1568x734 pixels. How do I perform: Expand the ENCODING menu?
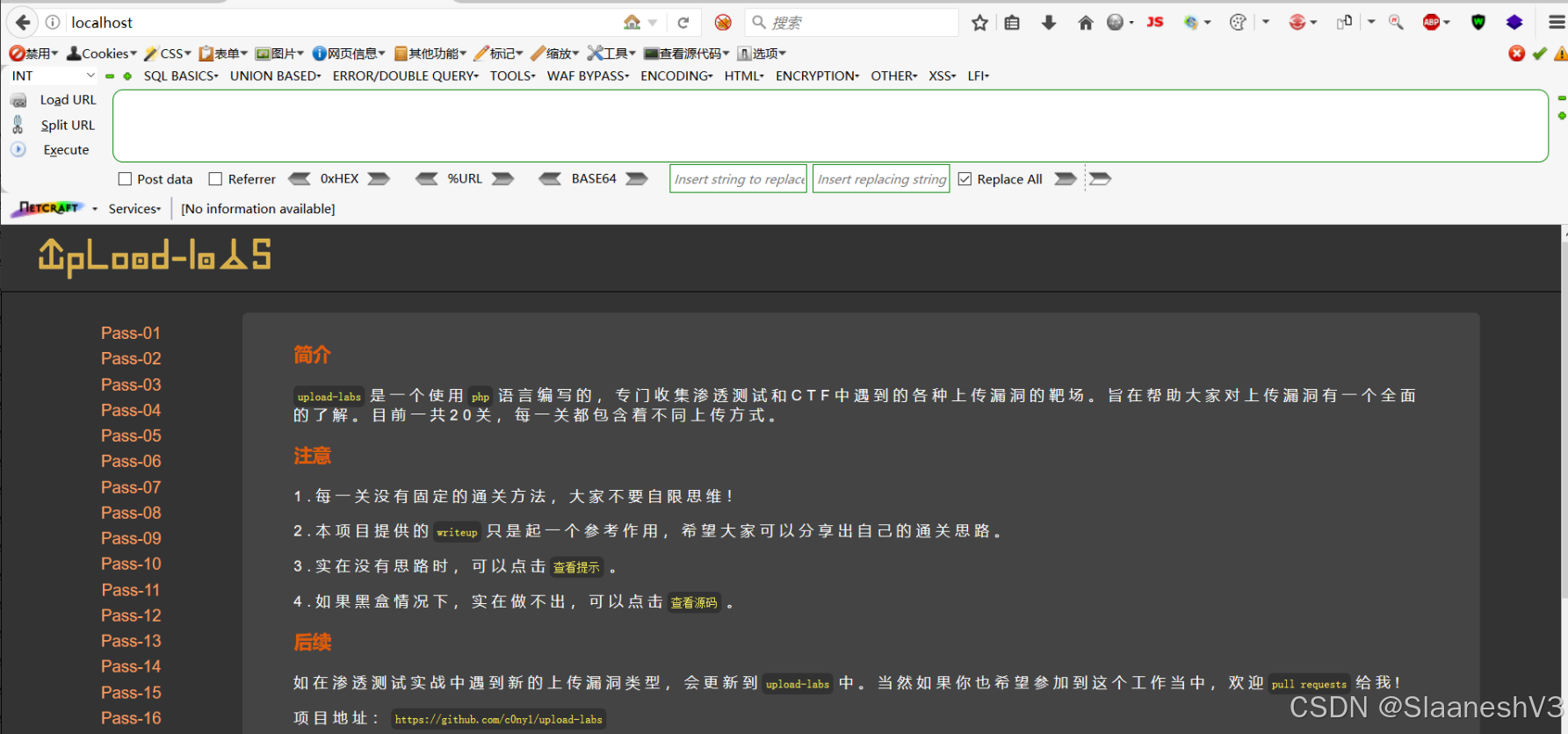(x=677, y=76)
